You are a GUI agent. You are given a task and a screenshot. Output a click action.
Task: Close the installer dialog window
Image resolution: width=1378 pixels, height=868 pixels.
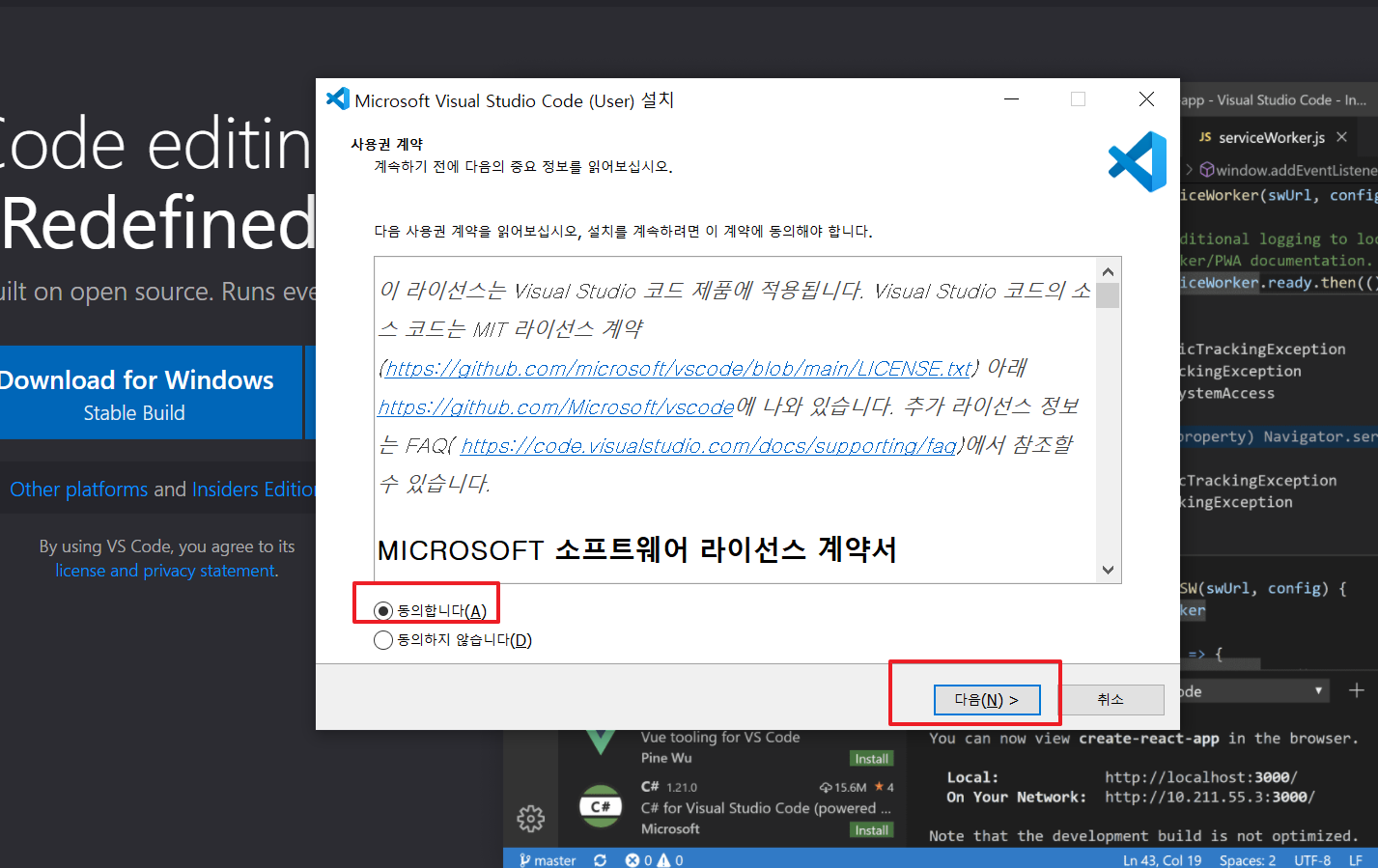pyautogui.click(x=1146, y=99)
